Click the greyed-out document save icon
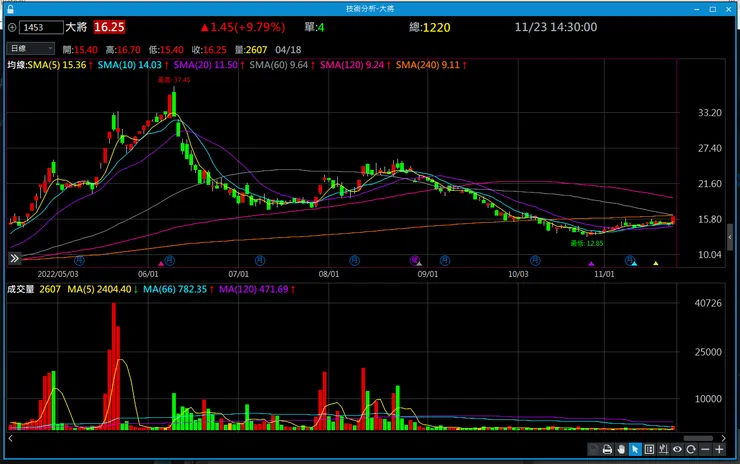 tap(593, 449)
